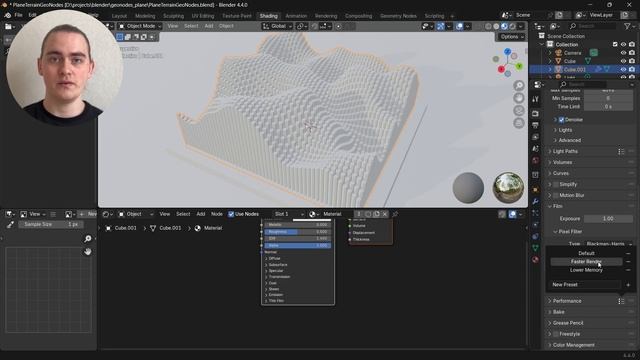Open the Render properties tab

(x=536, y=113)
